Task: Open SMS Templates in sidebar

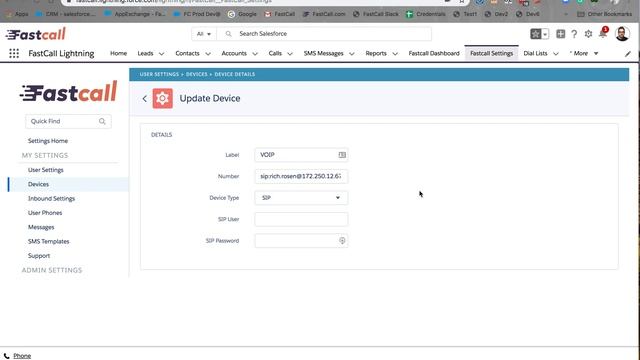Action: 49,241
